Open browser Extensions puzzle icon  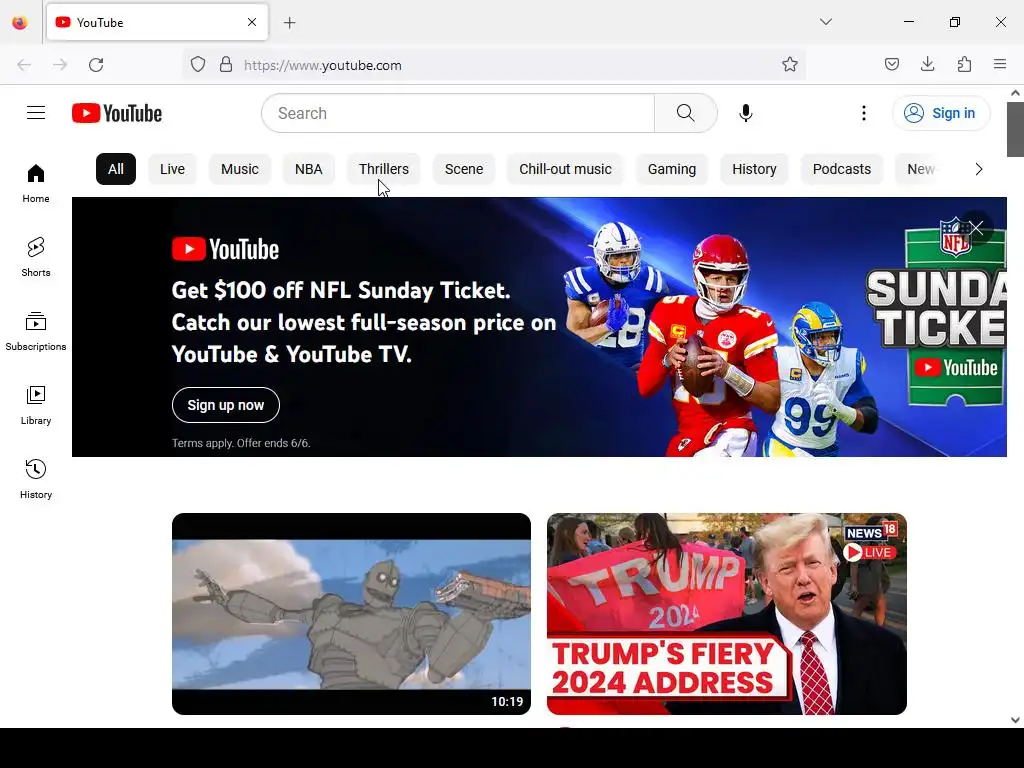click(x=964, y=64)
